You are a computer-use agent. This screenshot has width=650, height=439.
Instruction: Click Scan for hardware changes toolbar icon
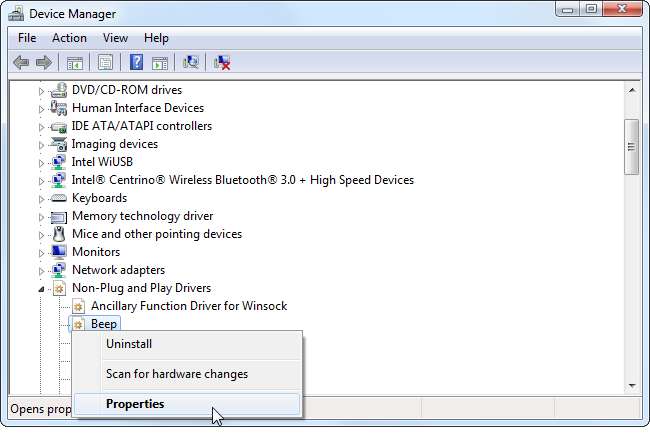coord(190,63)
